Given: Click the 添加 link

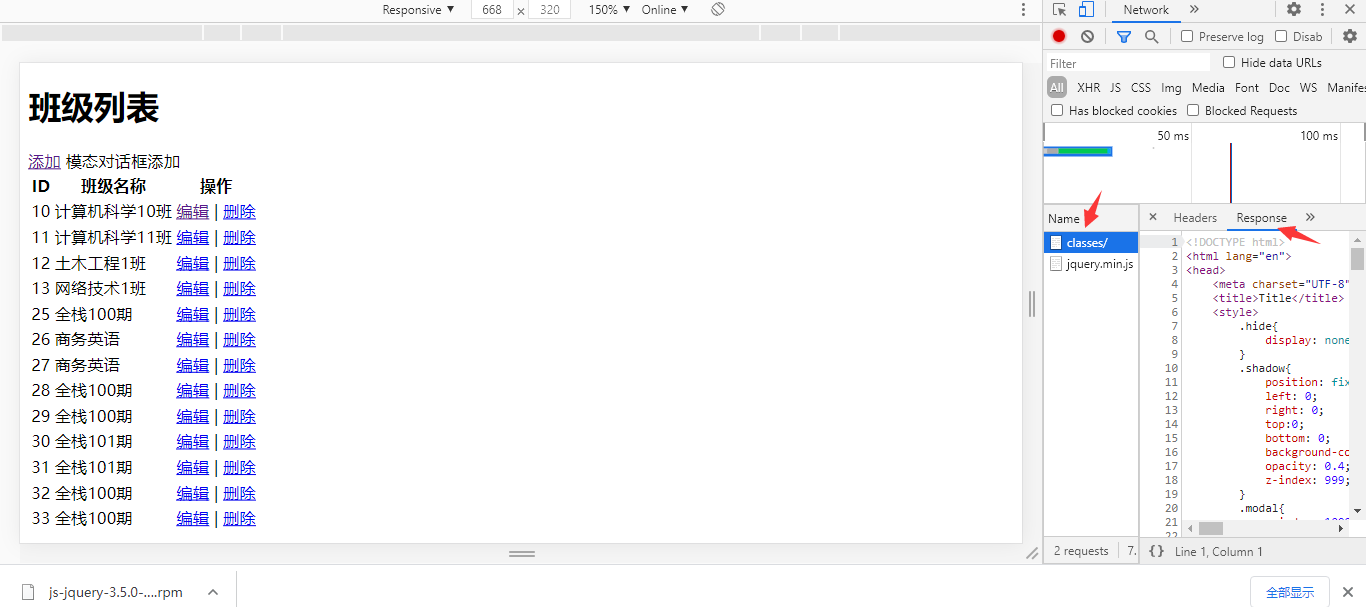Looking at the screenshot, I should (44, 162).
